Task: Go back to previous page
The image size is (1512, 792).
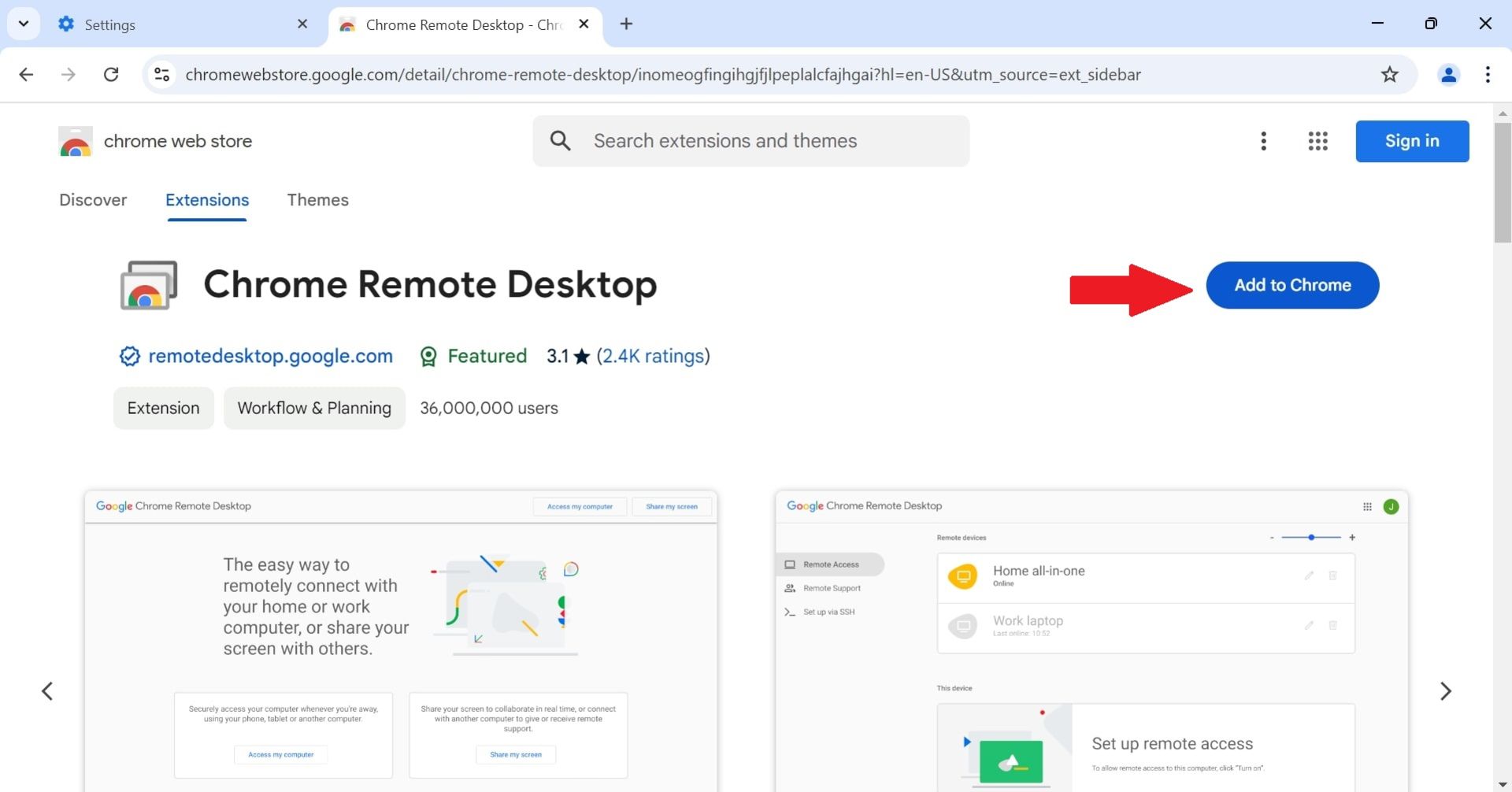Action: (26, 75)
